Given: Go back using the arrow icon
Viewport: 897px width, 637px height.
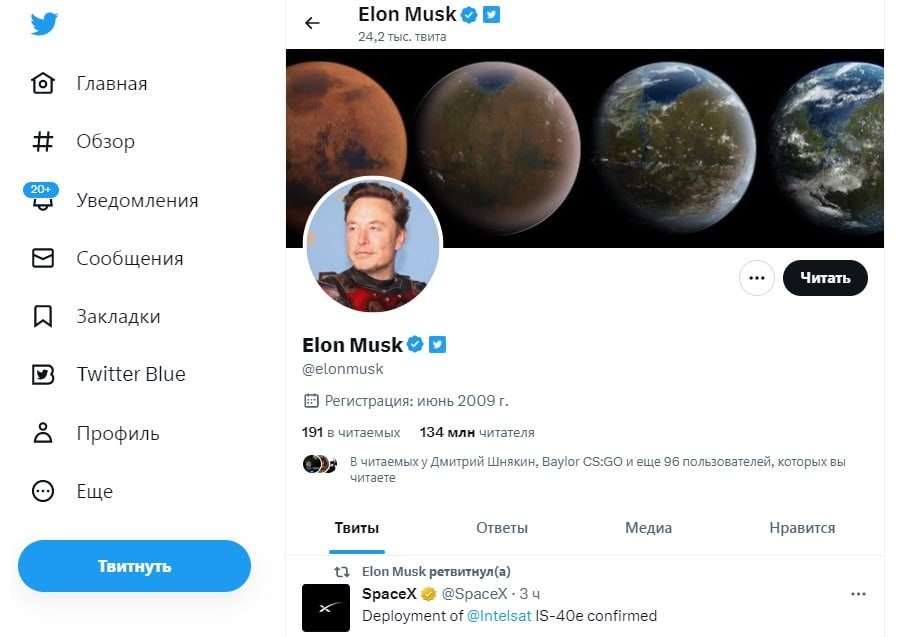Looking at the screenshot, I should coord(312,23).
